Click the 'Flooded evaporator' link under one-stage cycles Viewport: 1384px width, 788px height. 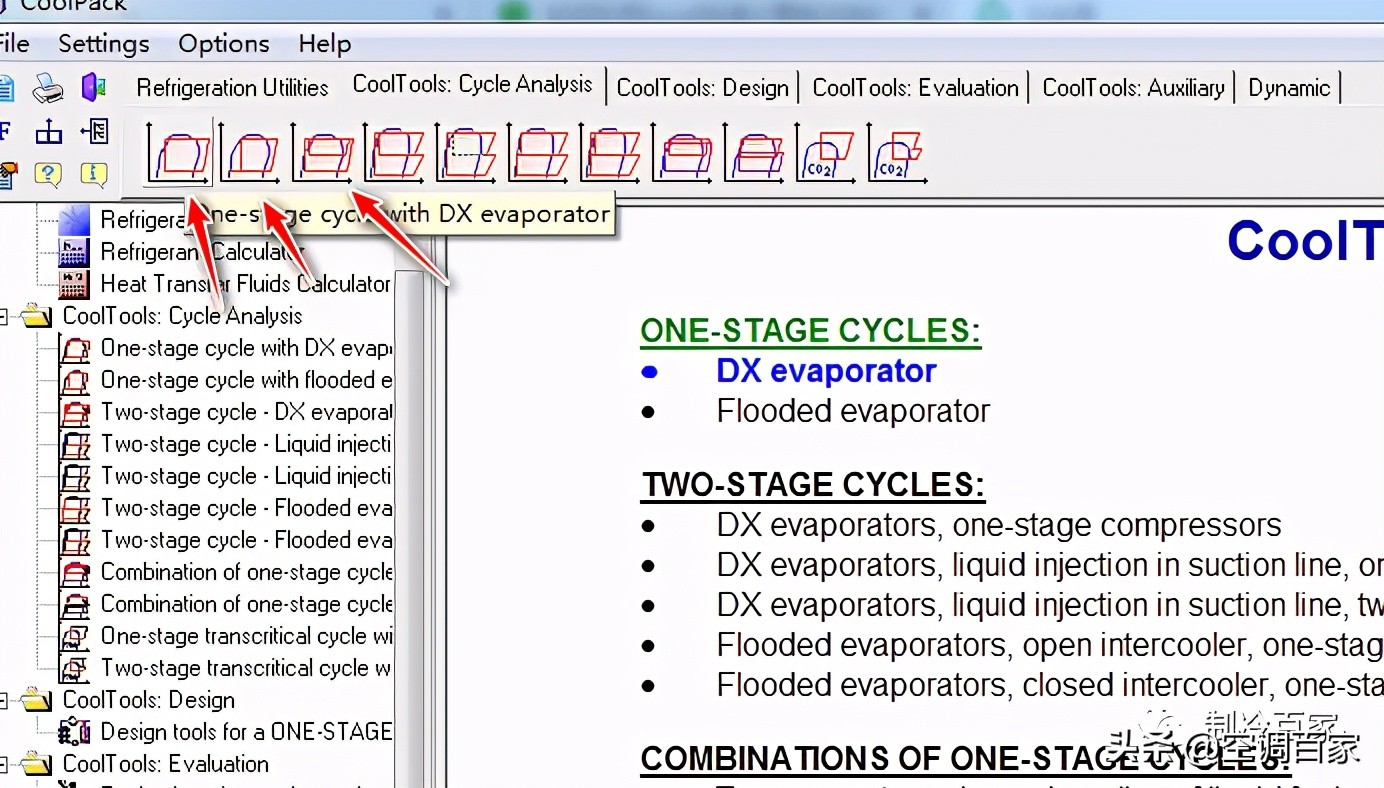click(x=853, y=411)
